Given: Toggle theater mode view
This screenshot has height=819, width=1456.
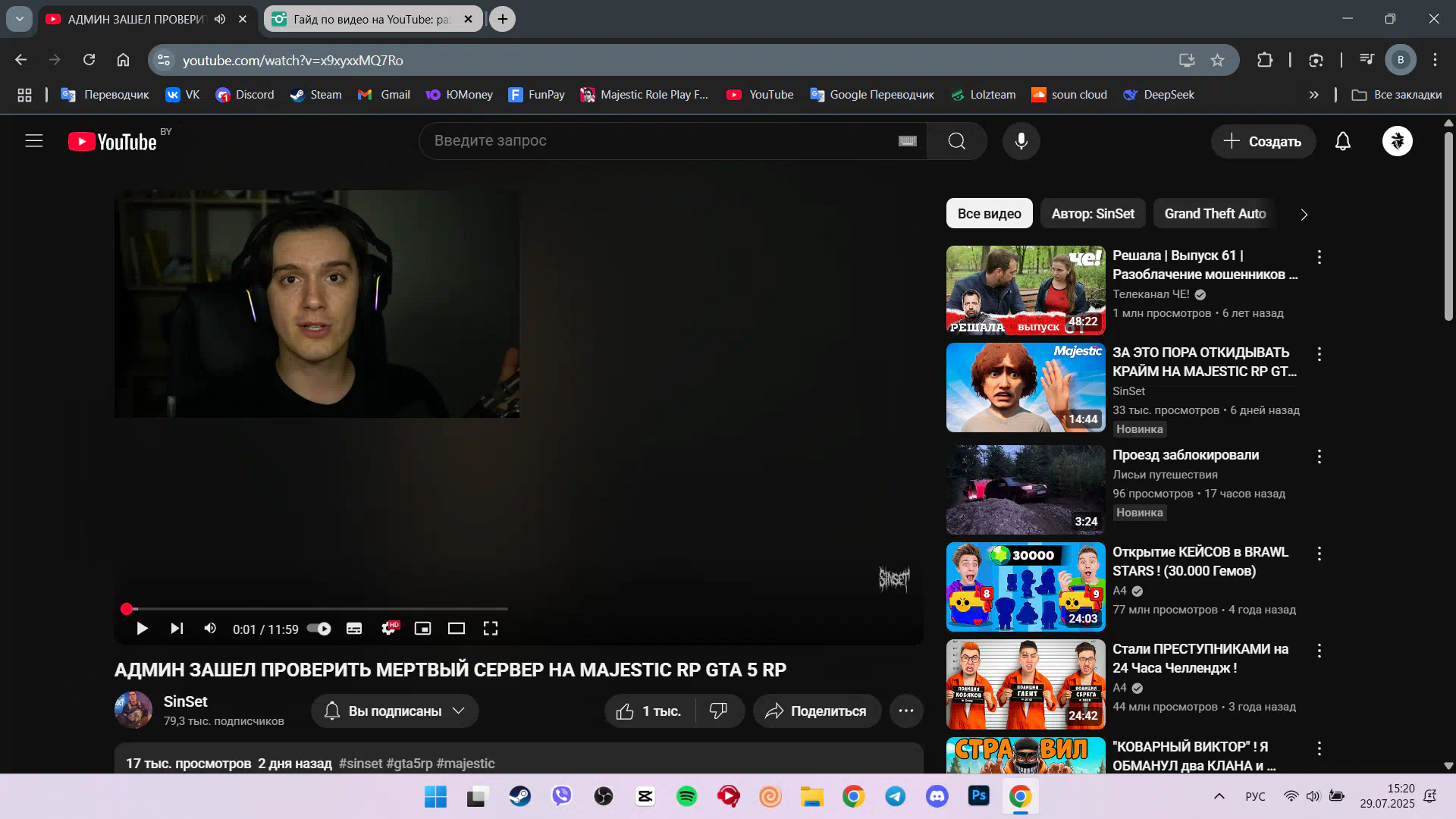Looking at the screenshot, I should pos(457,629).
